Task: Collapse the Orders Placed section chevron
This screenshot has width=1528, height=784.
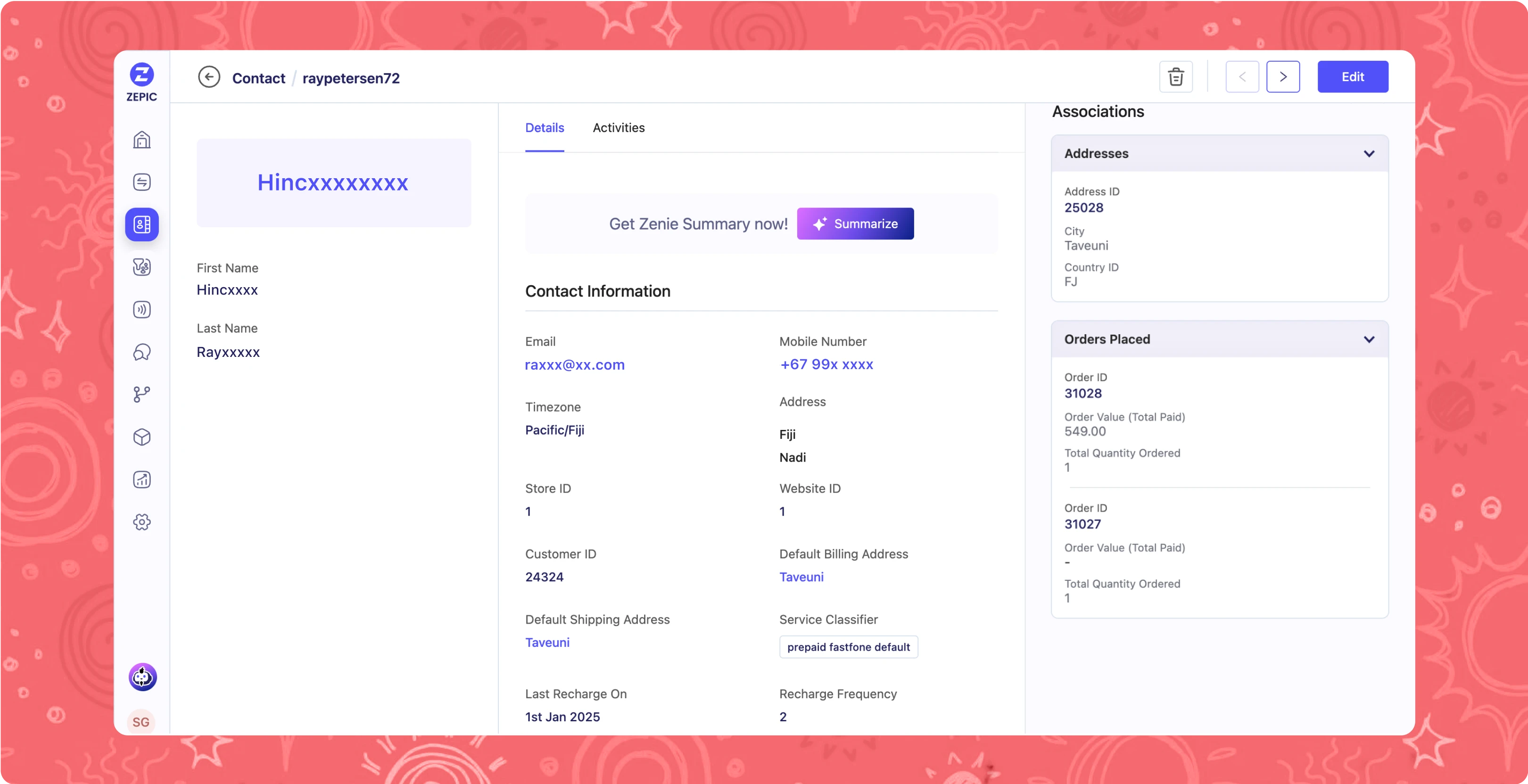Action: 1369,339
